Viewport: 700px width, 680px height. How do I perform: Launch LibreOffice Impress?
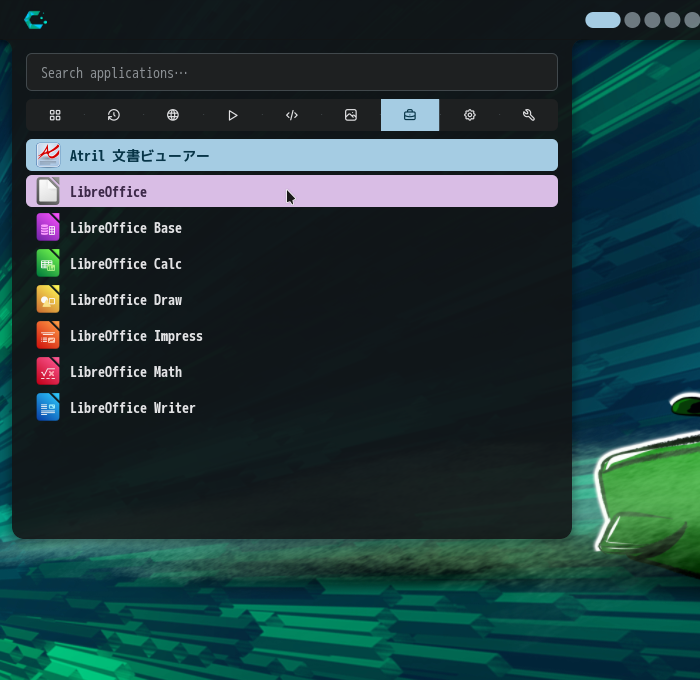[292, 335]
